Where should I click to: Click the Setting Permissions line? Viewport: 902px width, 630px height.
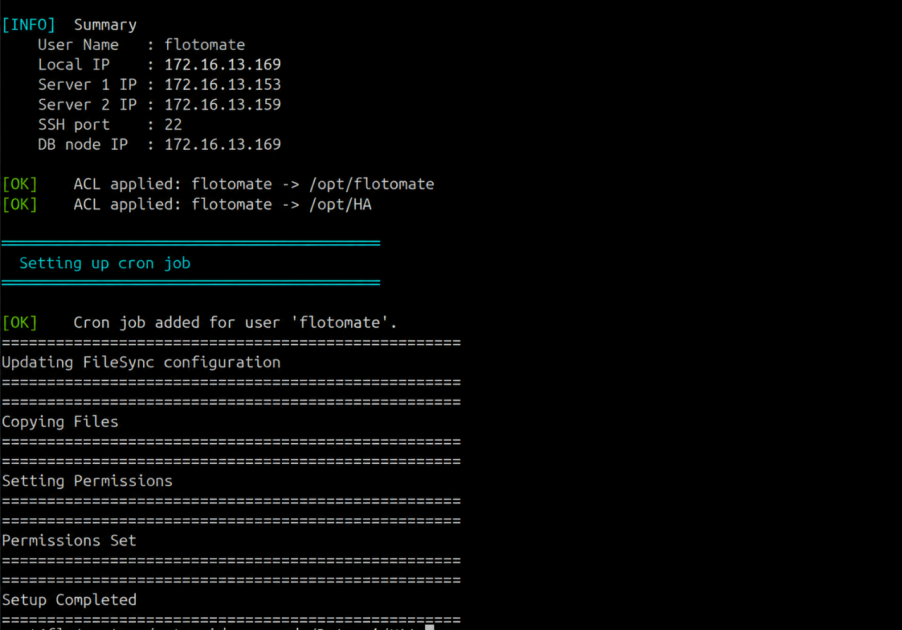[x=87, y=481]
